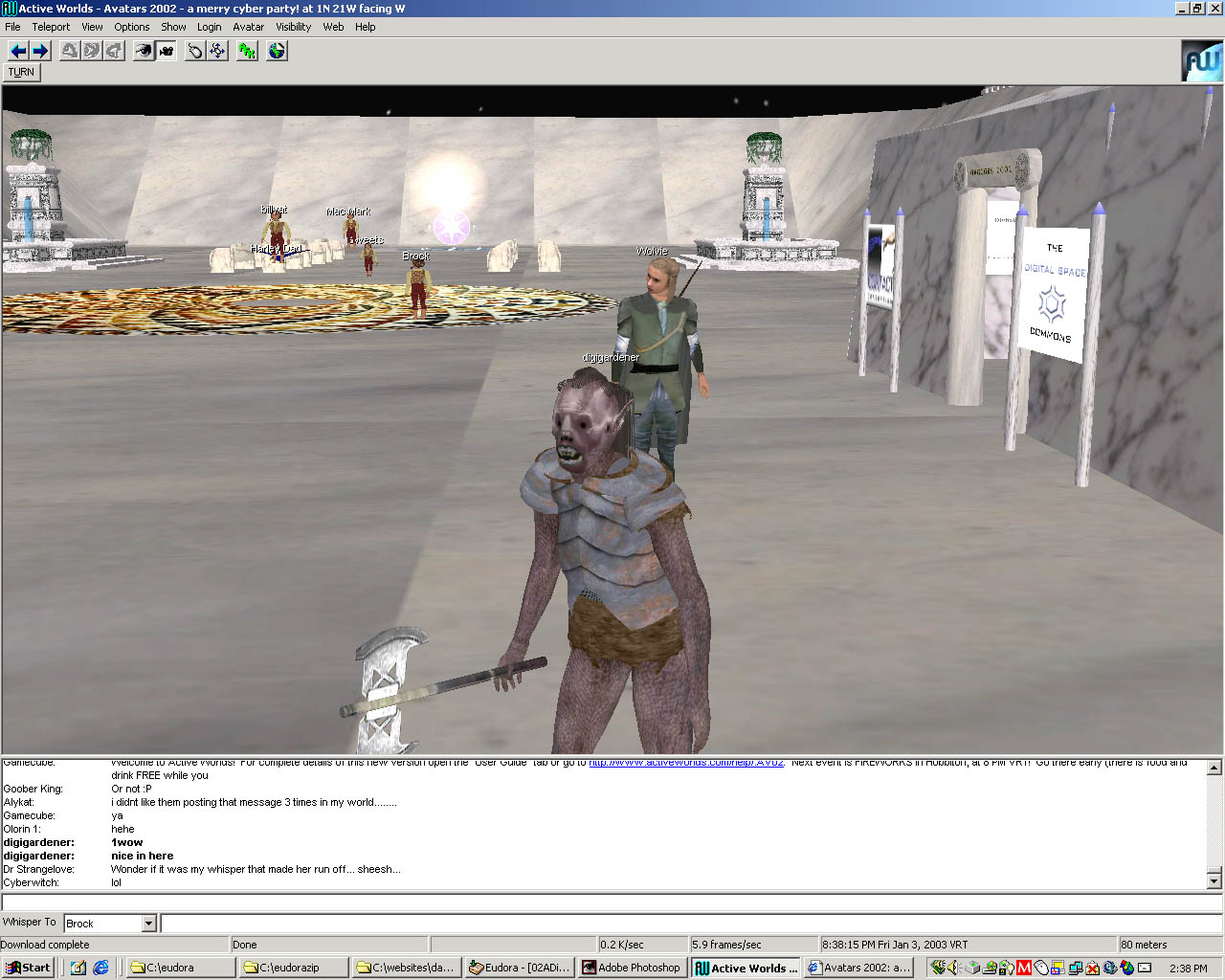This screenshot has width=1225, height=980.
Task: Click the blue forward arrow icon
Action: [x=40, y=51]
